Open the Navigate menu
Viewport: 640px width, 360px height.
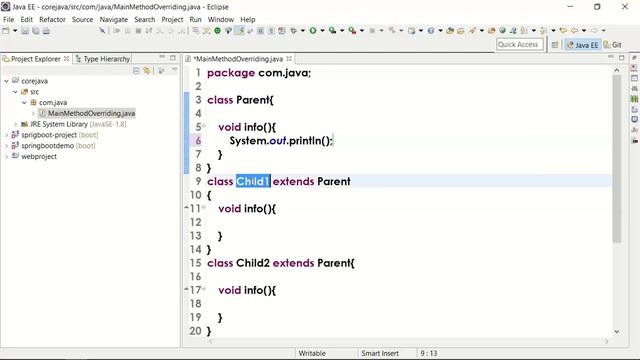point(113,19)
